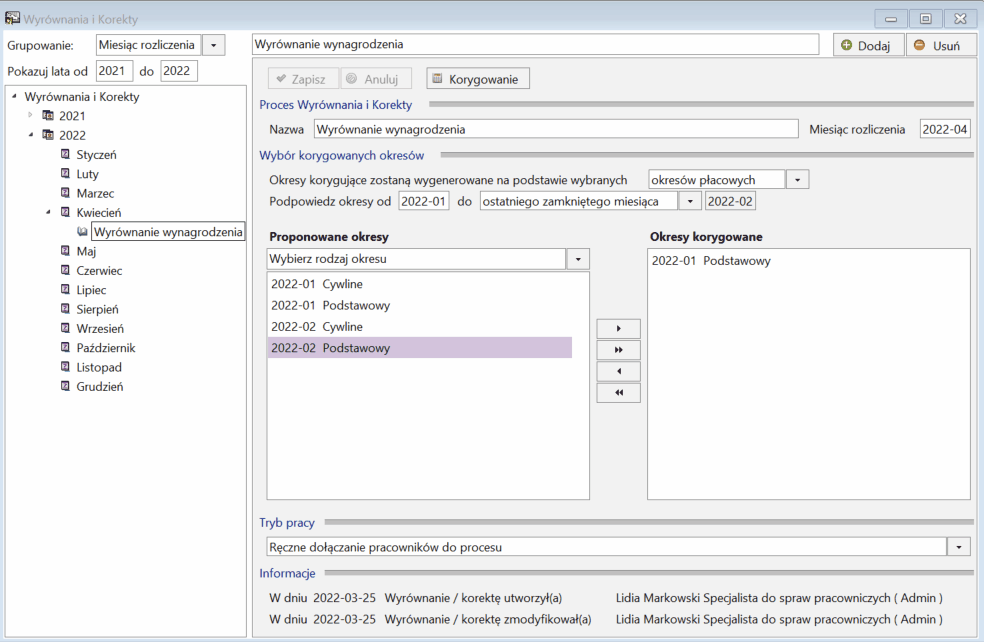The image size is (984, 642).
Task: Open the Grupowanie dropdown arrow
Action: [213, 45]
